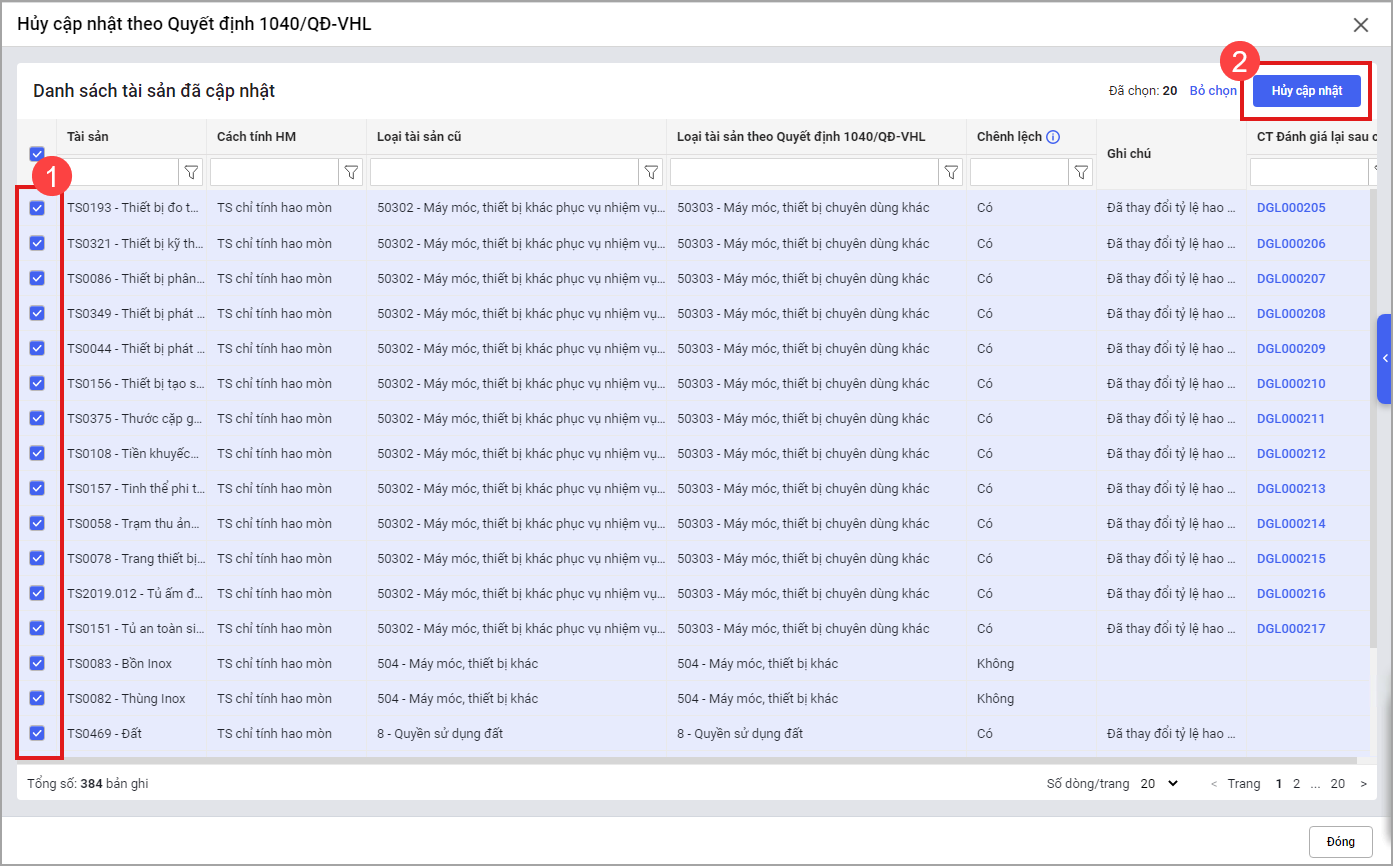Click the Loại tài sản cũ filter input
This screenshot has height=866, width=1393.
504,173
